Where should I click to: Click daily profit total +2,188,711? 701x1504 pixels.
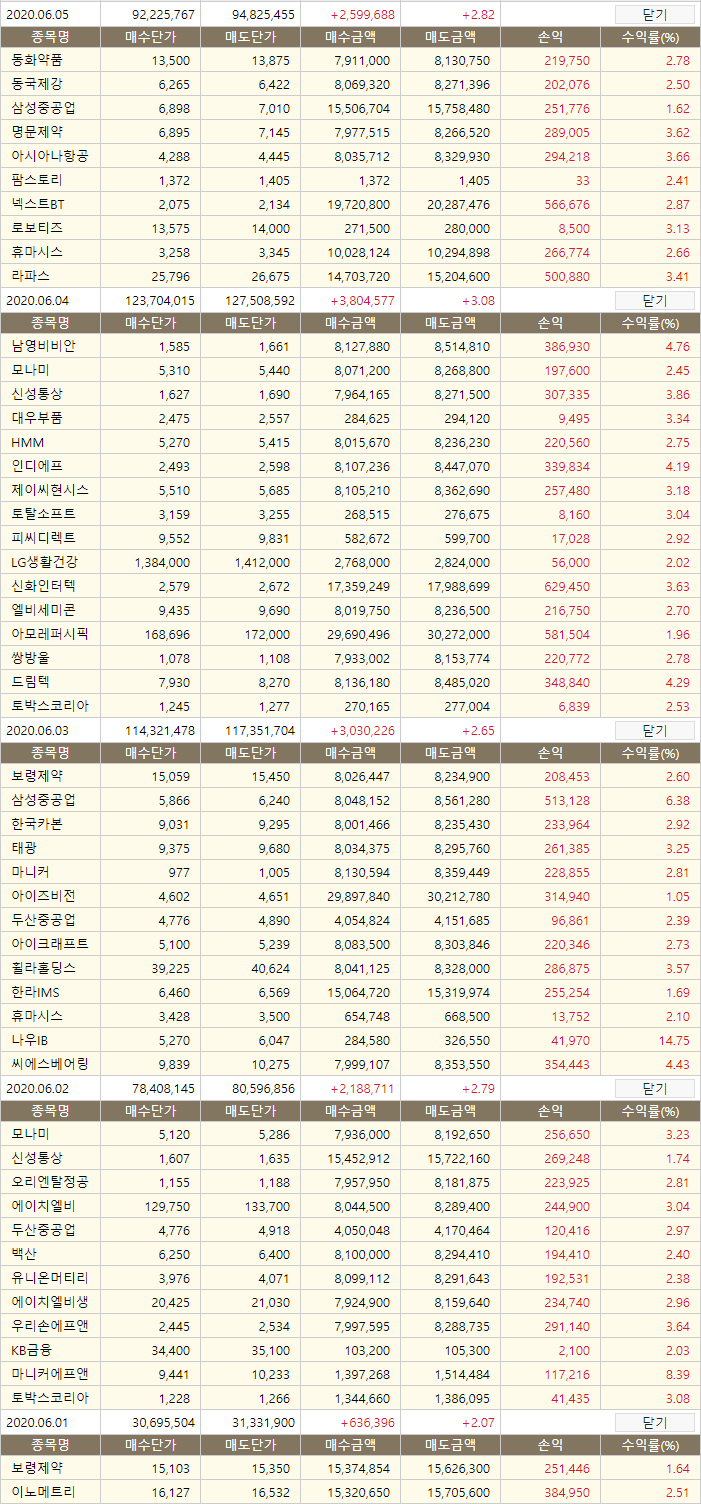(362, 1089)
